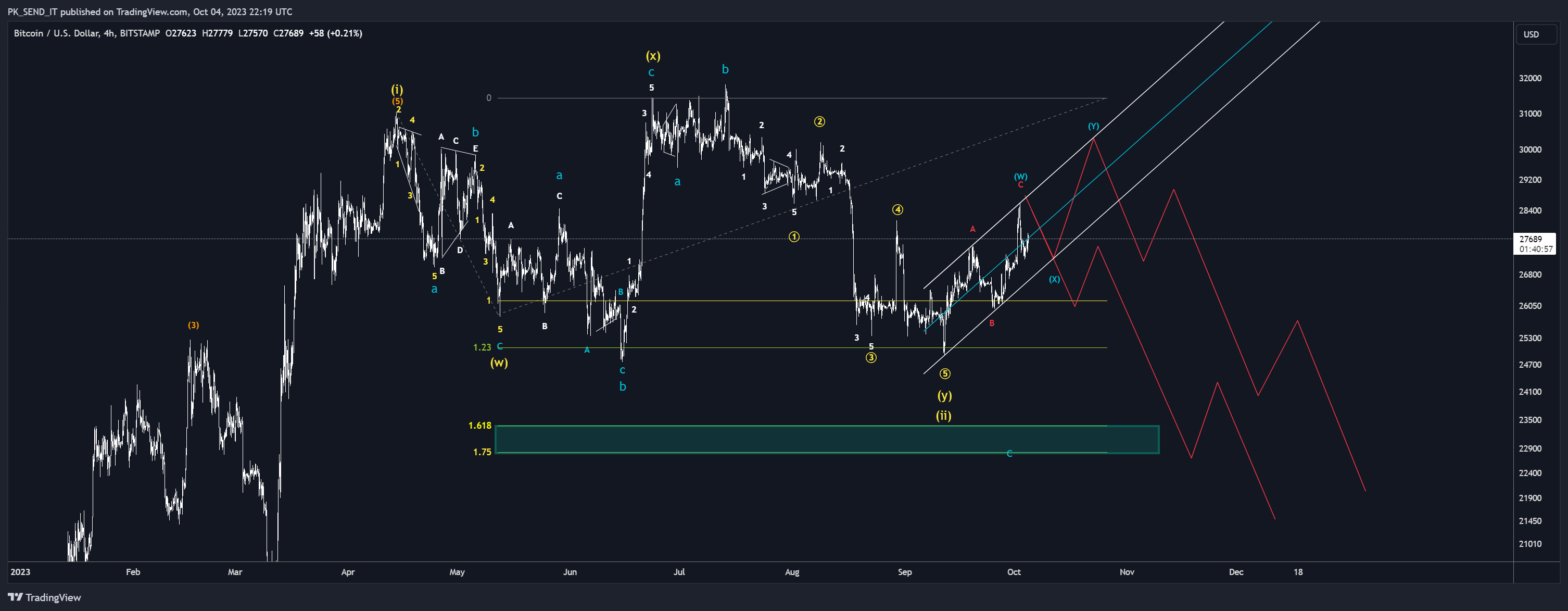Select the circled 5 wave marker
The width and height of the screenshot is (1568, 611).
[x=945, y=373]
